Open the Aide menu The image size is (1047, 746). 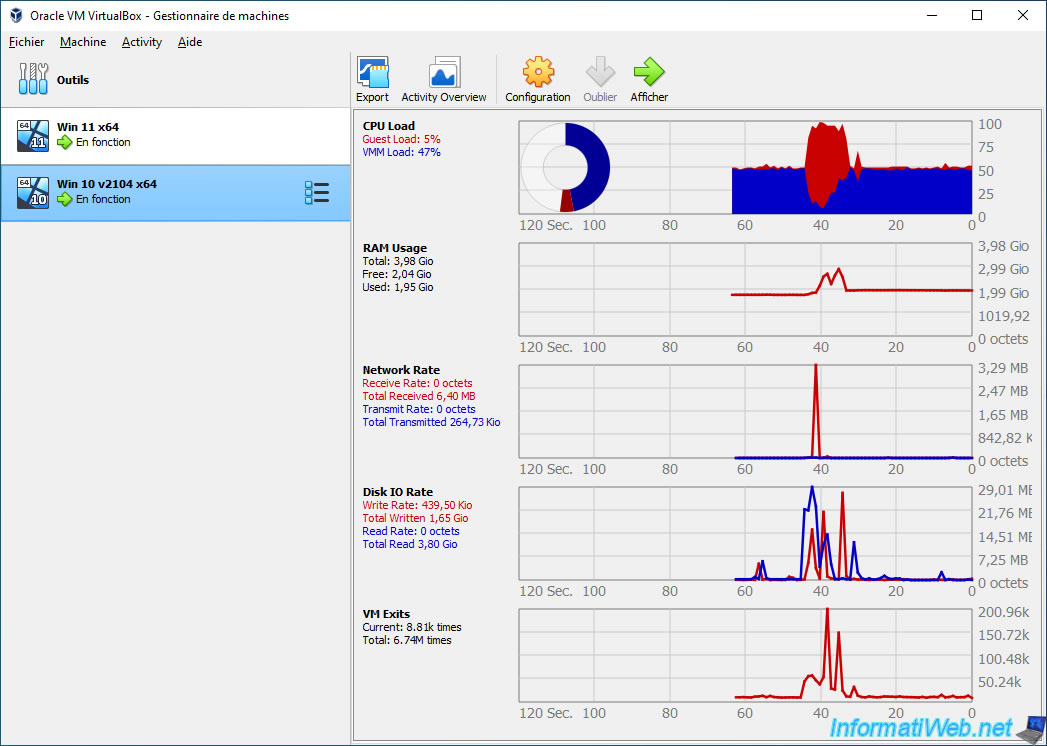click(x=190, y=42)
